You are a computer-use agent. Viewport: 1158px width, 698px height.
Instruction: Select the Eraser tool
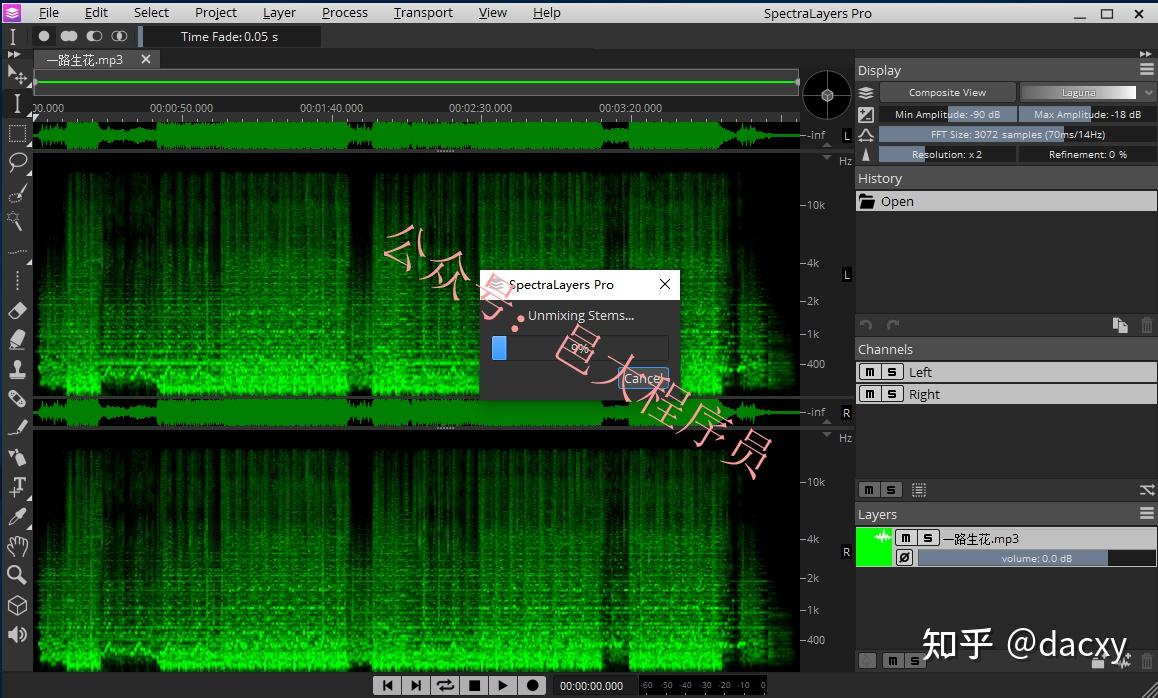(16, 310)
